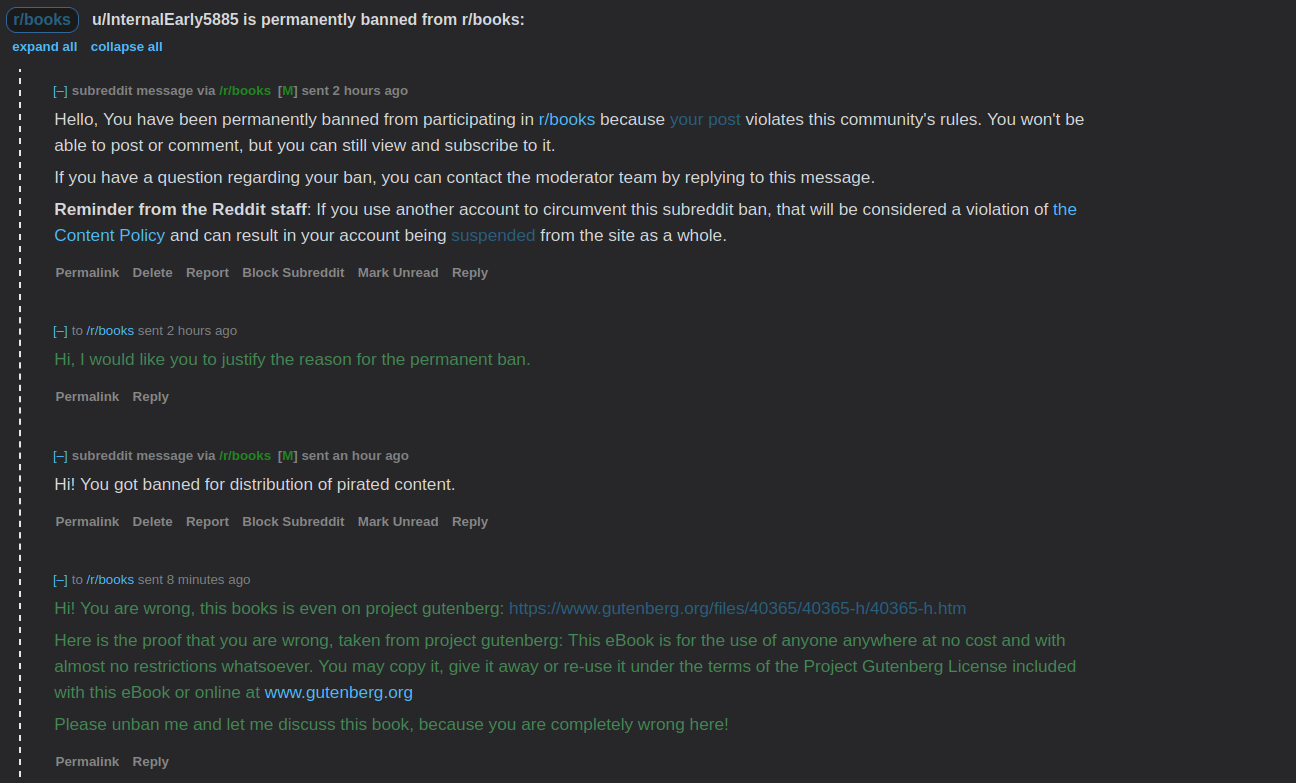Visit the www.gutenberg.org link
The image size is (1296, 783).
point(338,693)
